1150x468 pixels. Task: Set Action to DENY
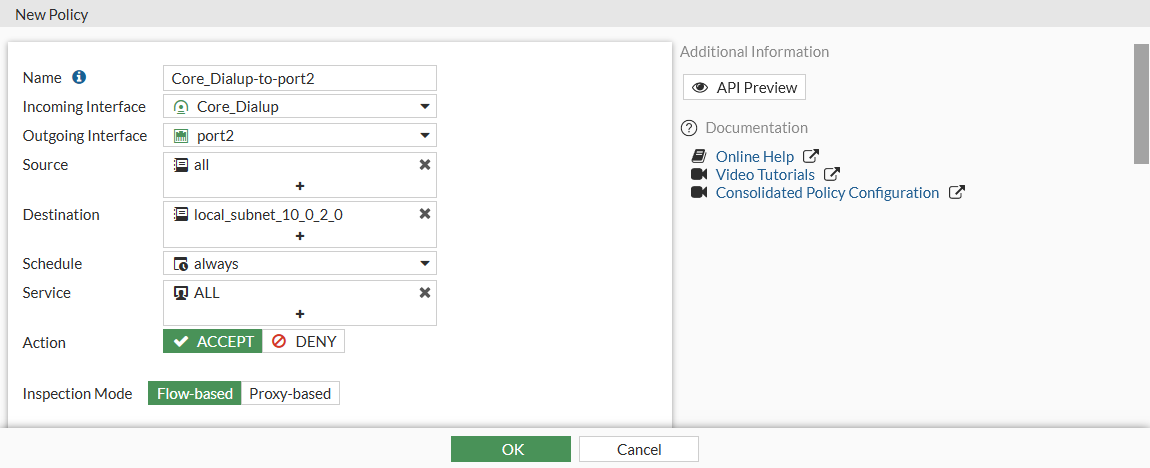(x=304, y=341)
